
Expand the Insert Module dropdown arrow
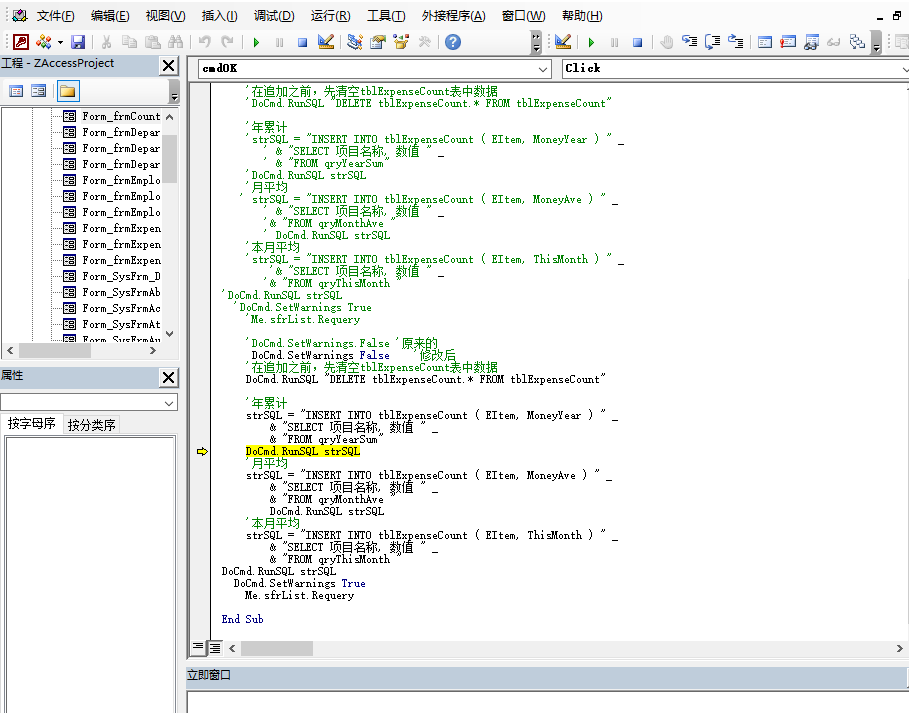(60, 42)
